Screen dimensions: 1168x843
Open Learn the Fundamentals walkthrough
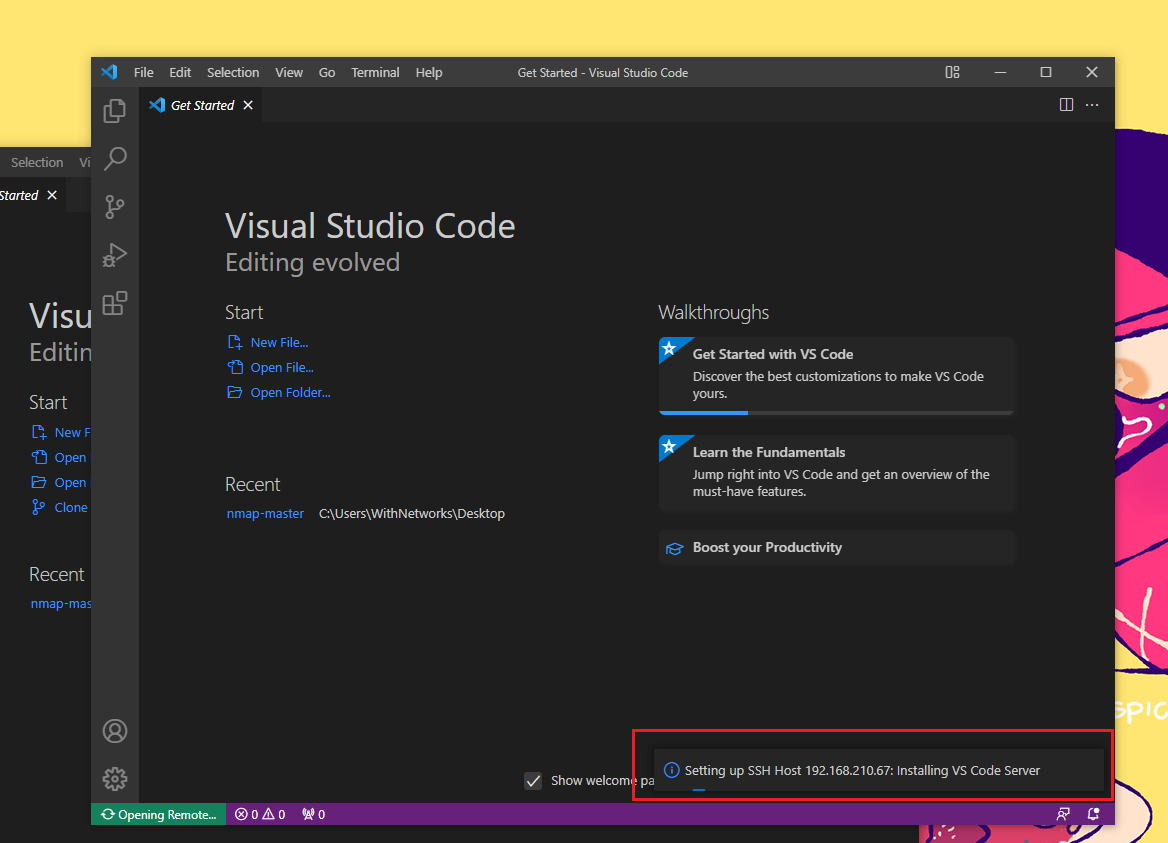(x=837, y=473)
